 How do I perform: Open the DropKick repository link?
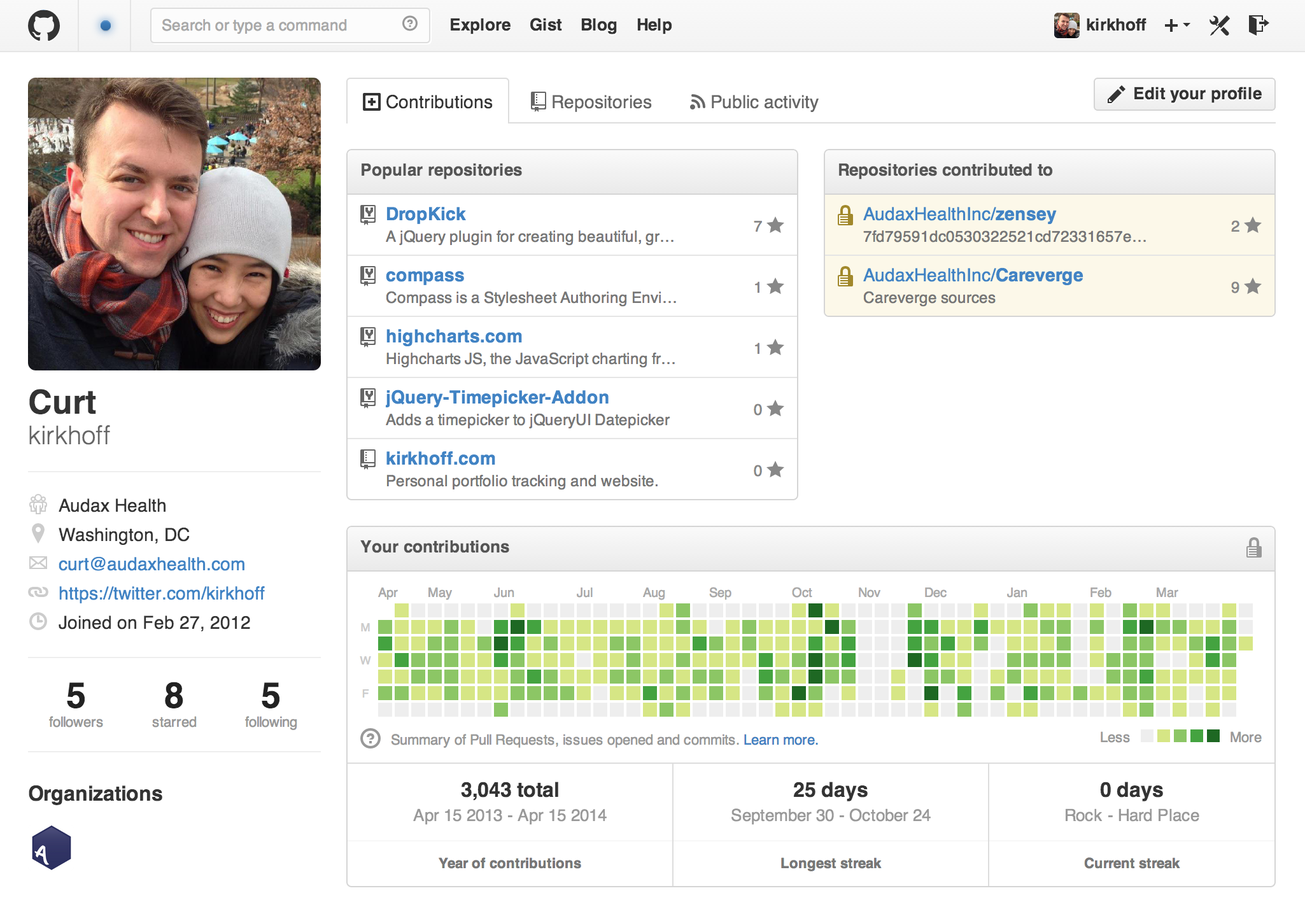[425, 214]
